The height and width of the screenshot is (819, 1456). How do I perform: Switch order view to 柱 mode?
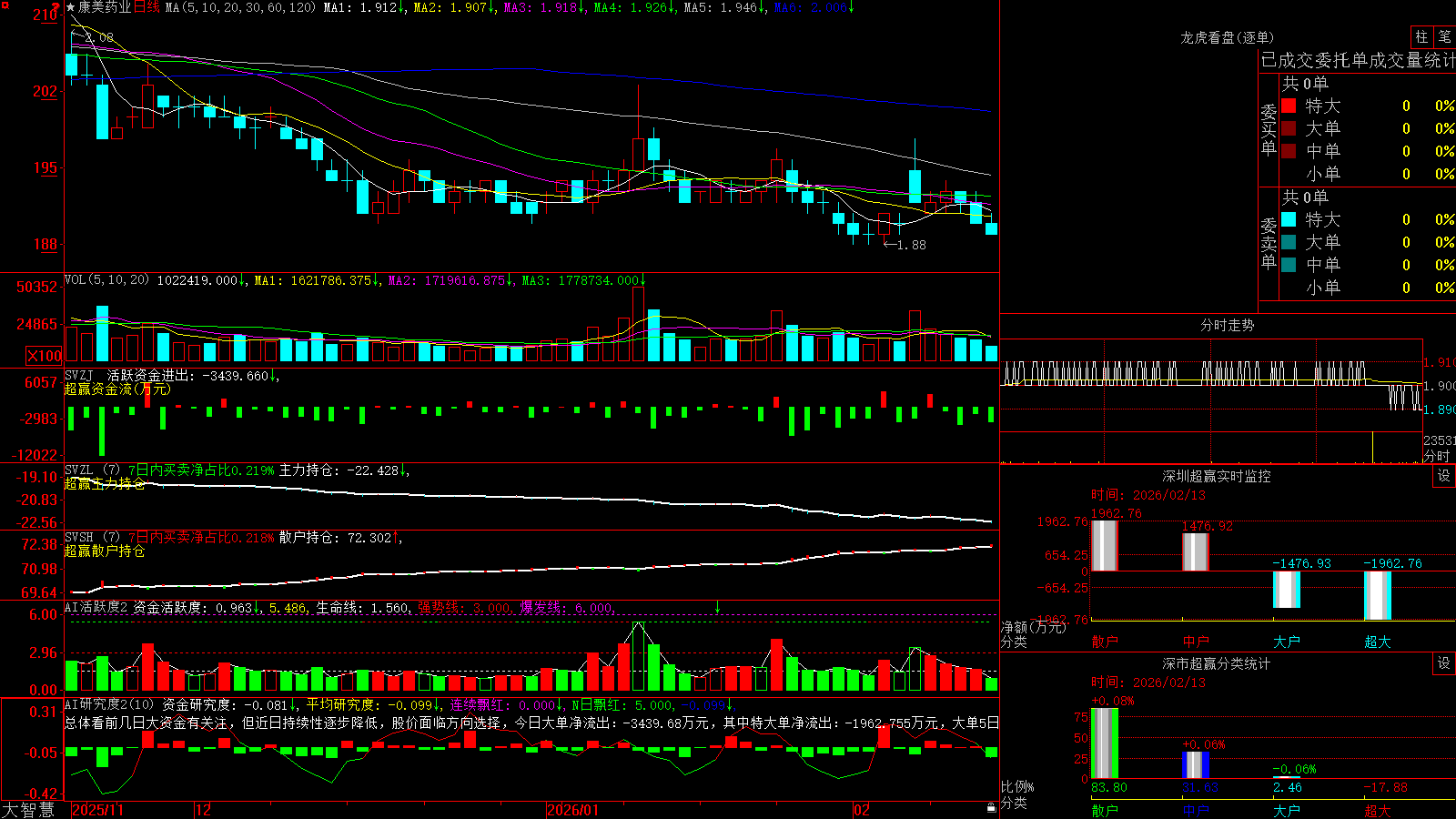coord(1421,37)
